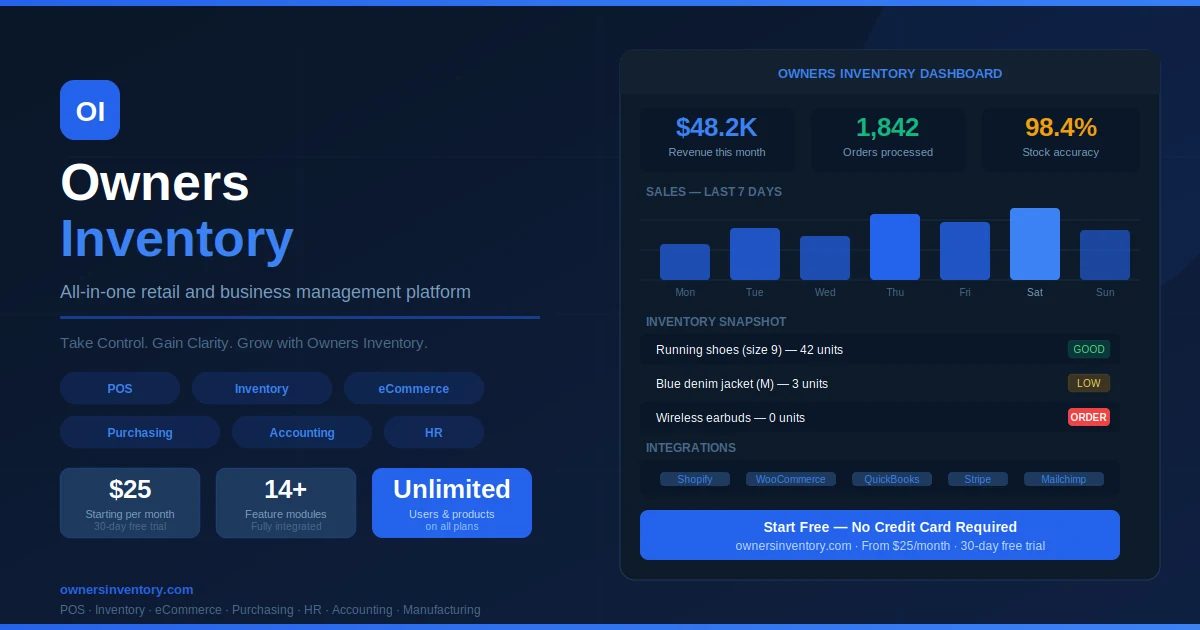Viewport: 1200px width, 630px height.
Task: Click the all-in-one retail platform subtitle
Action: click(265, 292)
